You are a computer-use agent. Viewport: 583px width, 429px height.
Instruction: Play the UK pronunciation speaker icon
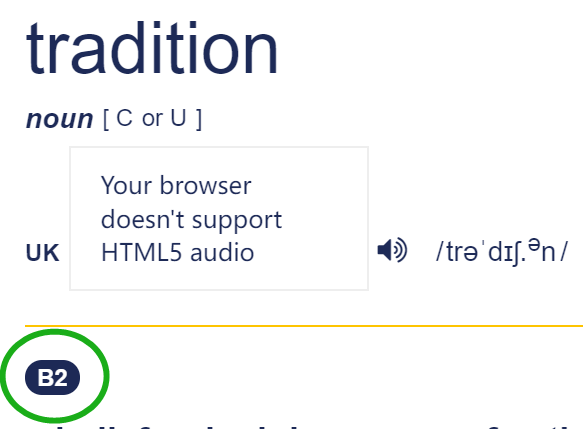tap(392, 250)
